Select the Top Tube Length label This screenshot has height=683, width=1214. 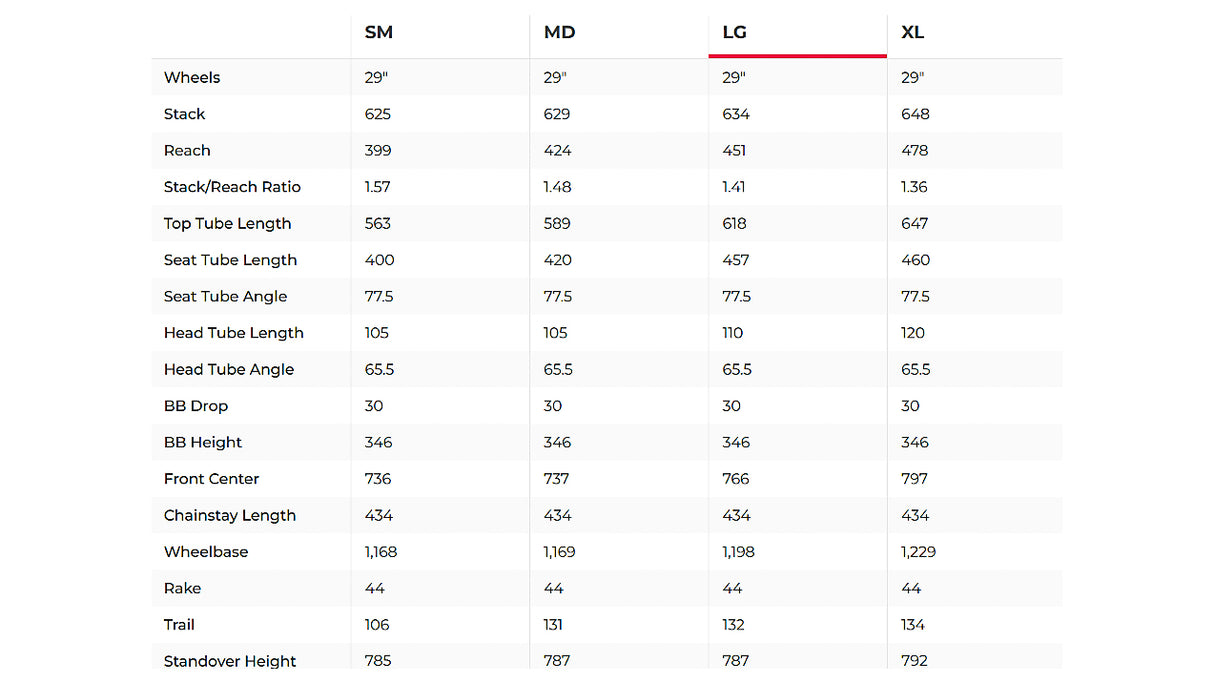pos(228,224)
